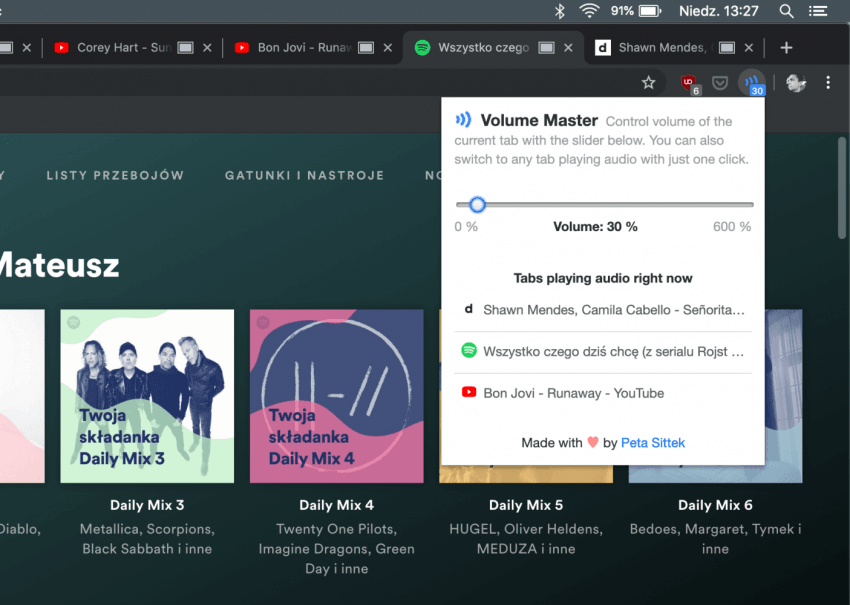Open macOS Bluetooth menu bar icon

click(559, 11)
